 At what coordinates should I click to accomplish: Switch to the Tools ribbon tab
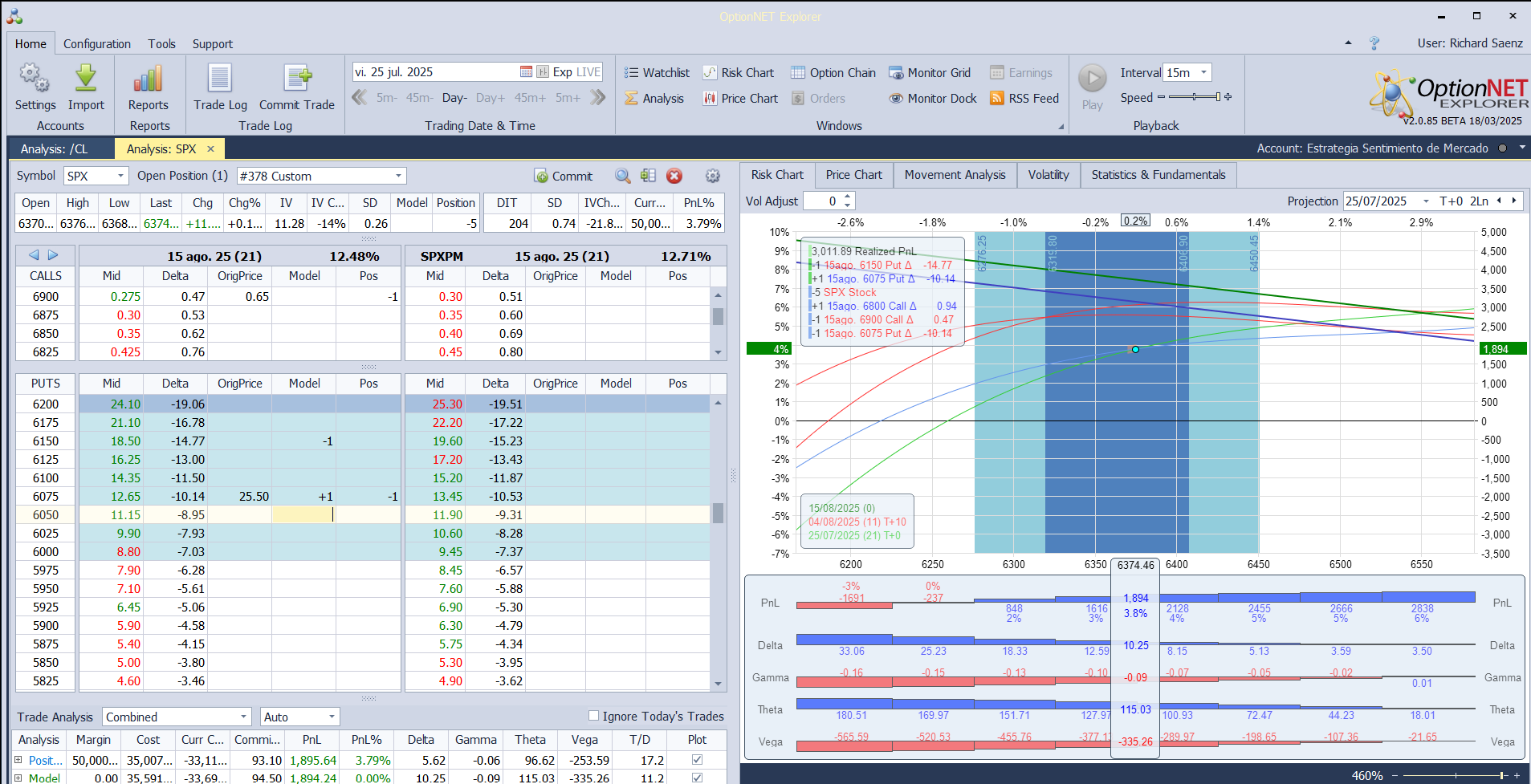click(161, 43)
